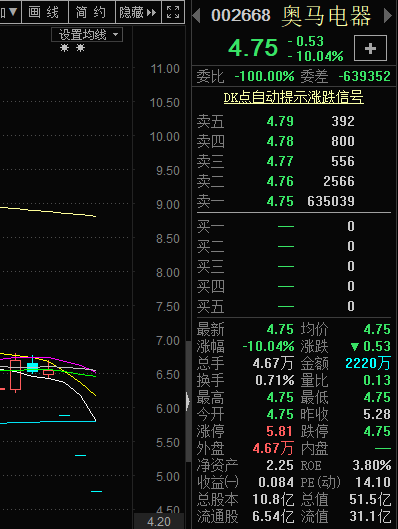Open the 设置均线 dropdown
This screenshot has height=529, width=398.
(87, 35)
